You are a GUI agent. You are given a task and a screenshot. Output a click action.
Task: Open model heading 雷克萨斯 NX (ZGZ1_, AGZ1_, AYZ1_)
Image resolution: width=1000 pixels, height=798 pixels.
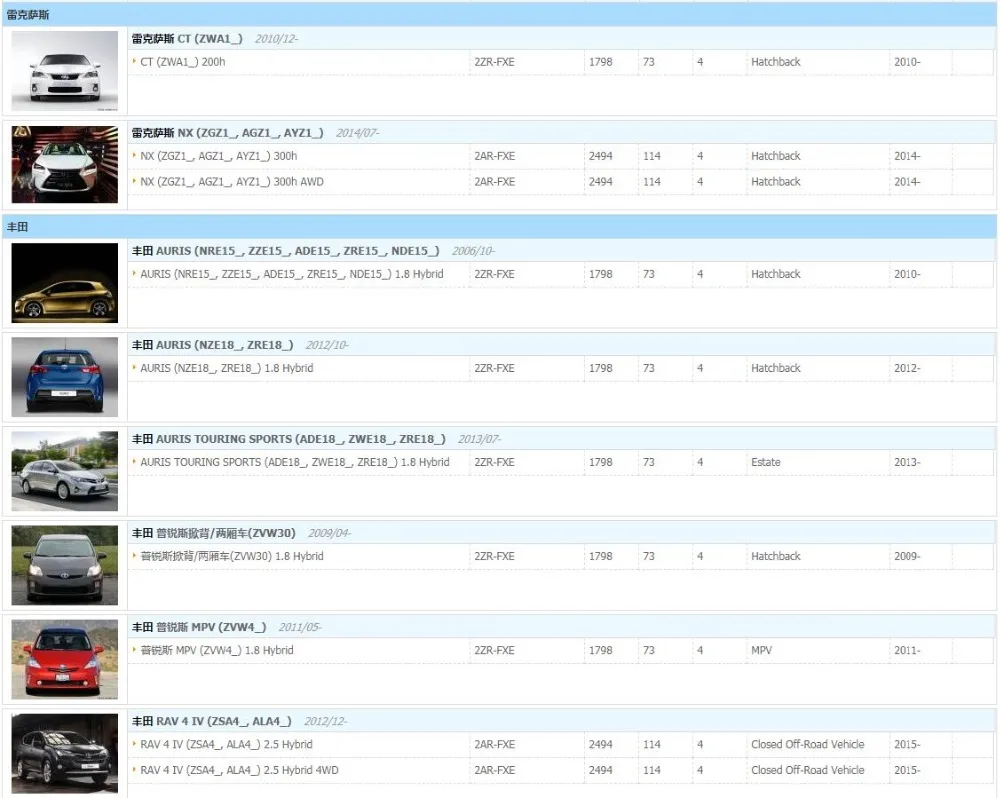(x=227, y=133)
